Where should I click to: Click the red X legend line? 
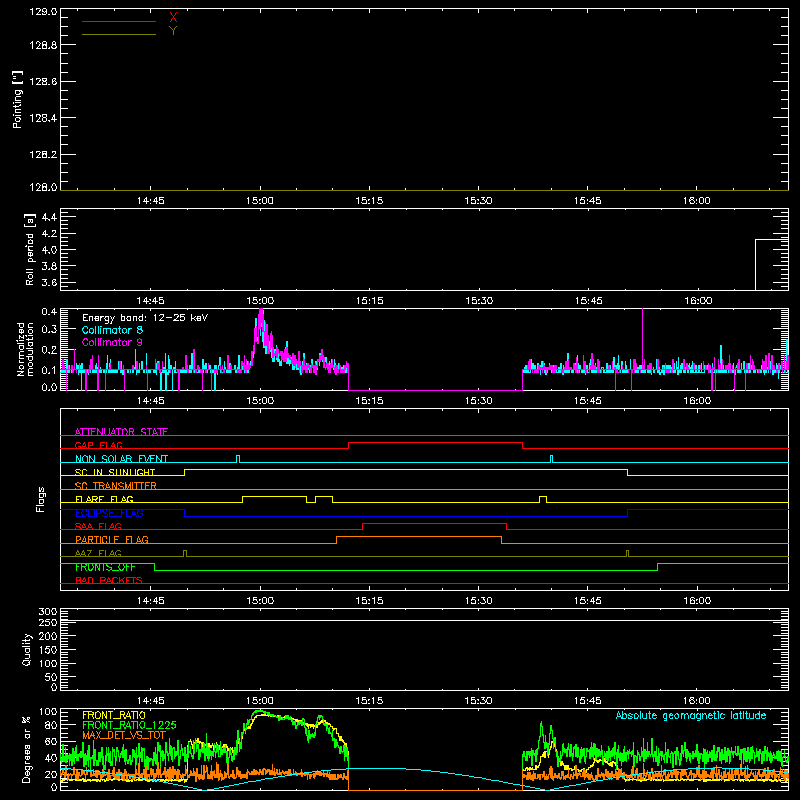(119, 21)
